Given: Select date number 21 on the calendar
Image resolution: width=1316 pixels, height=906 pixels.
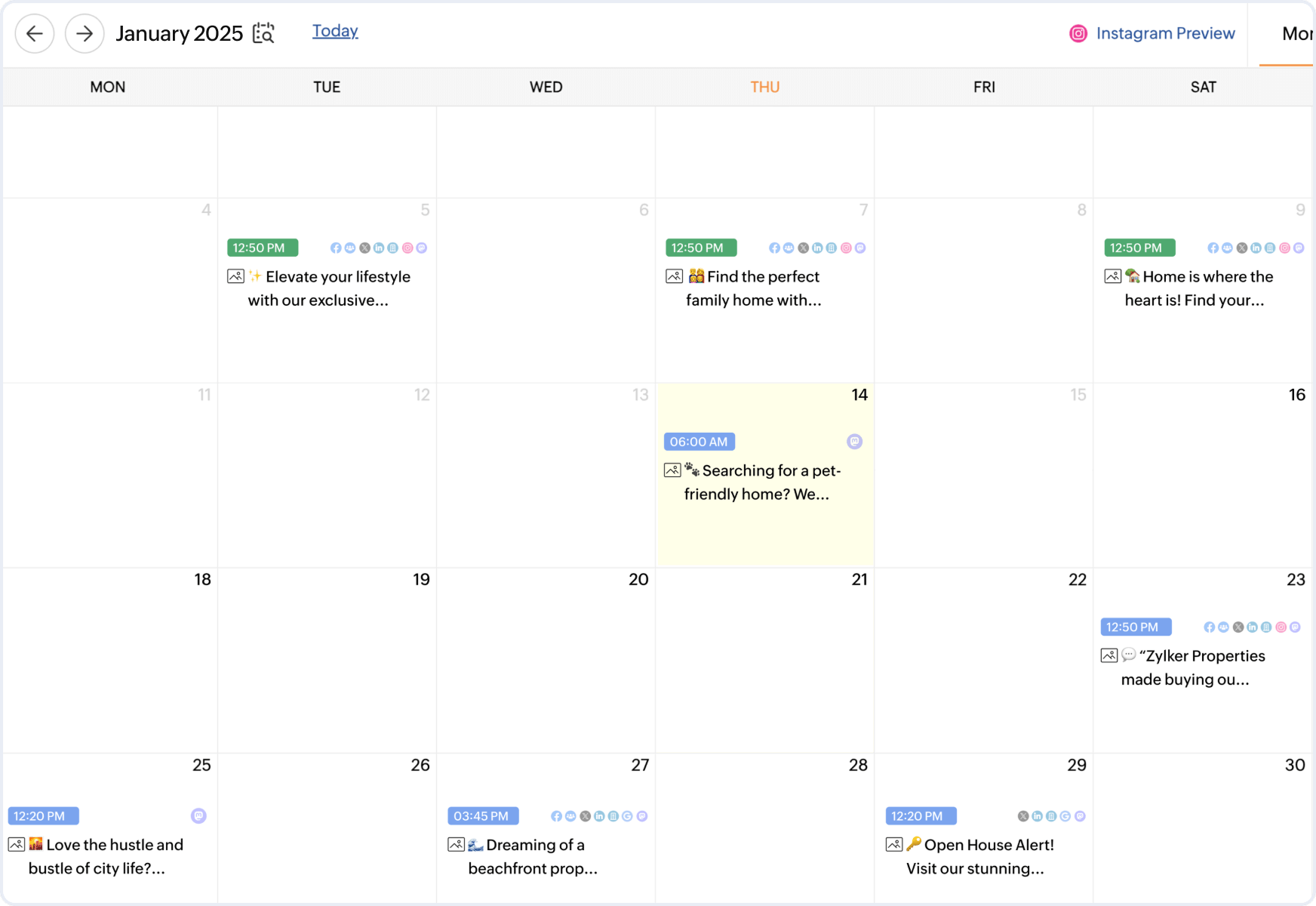Looking at the screenshot, I should (x=859, y=580).
